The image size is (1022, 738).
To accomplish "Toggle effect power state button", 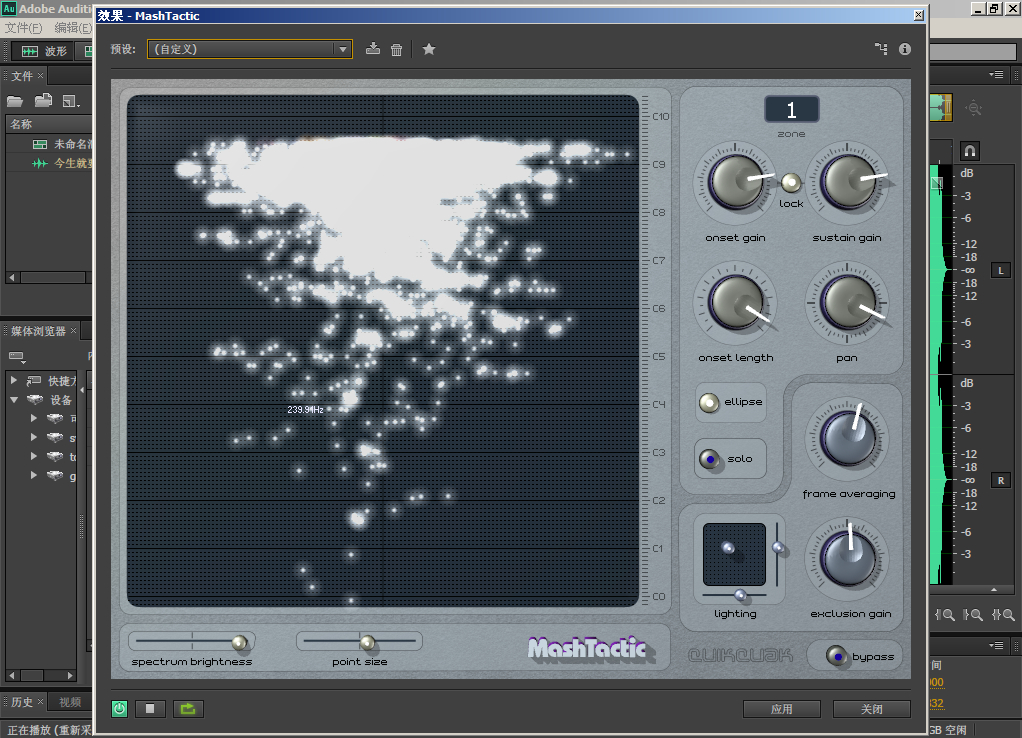I will coord(120,709).
